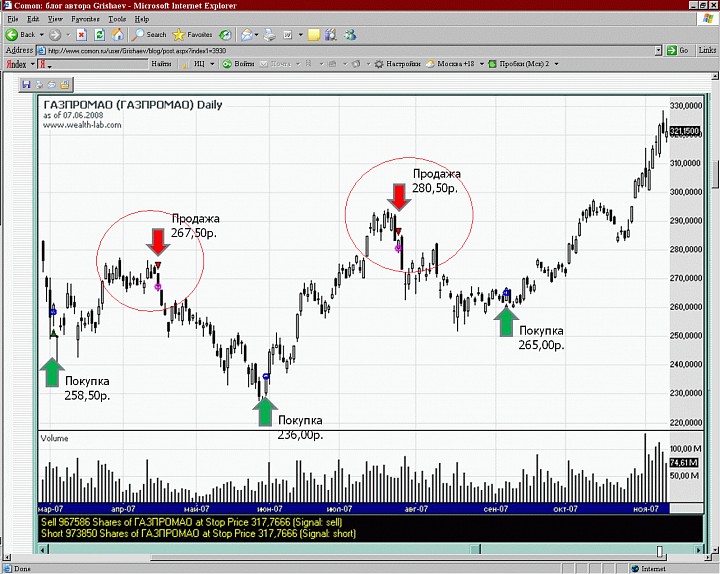Click the Research books icon

331,35
